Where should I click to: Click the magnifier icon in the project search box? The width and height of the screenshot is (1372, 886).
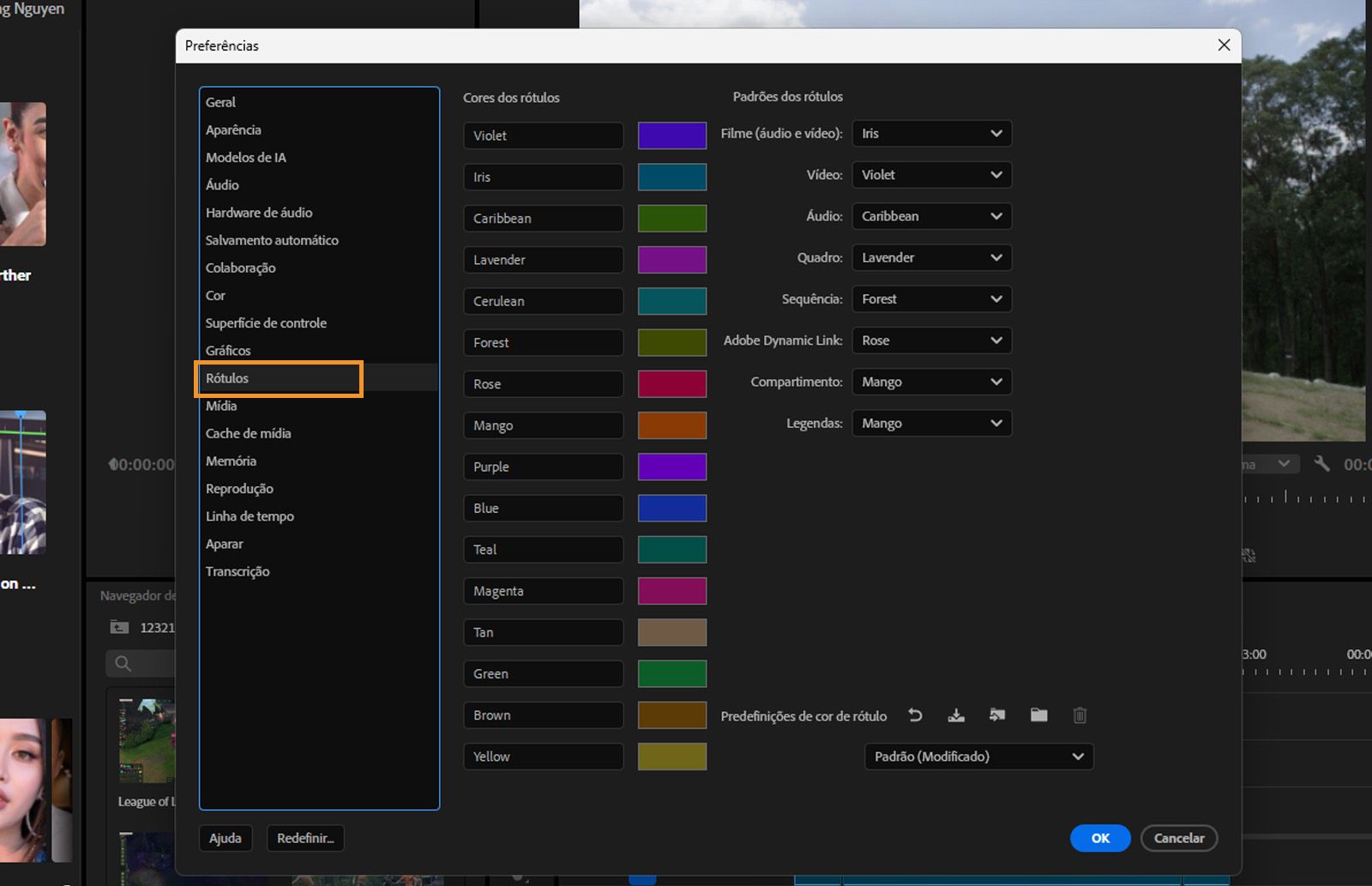click(123, 663)
